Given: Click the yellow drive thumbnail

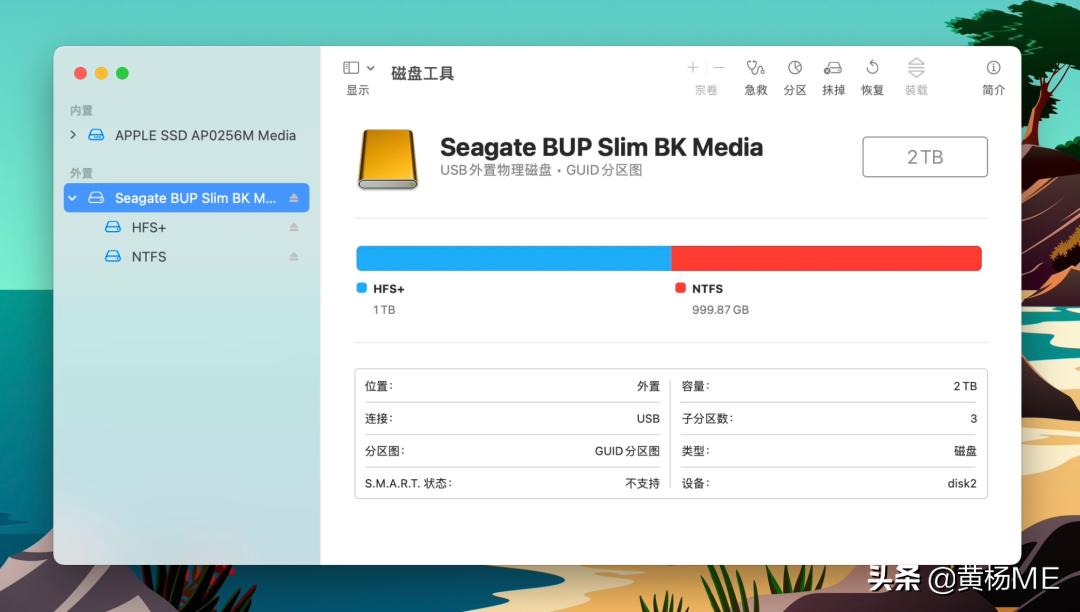Looking at the screenshot, I should (387, 158).
